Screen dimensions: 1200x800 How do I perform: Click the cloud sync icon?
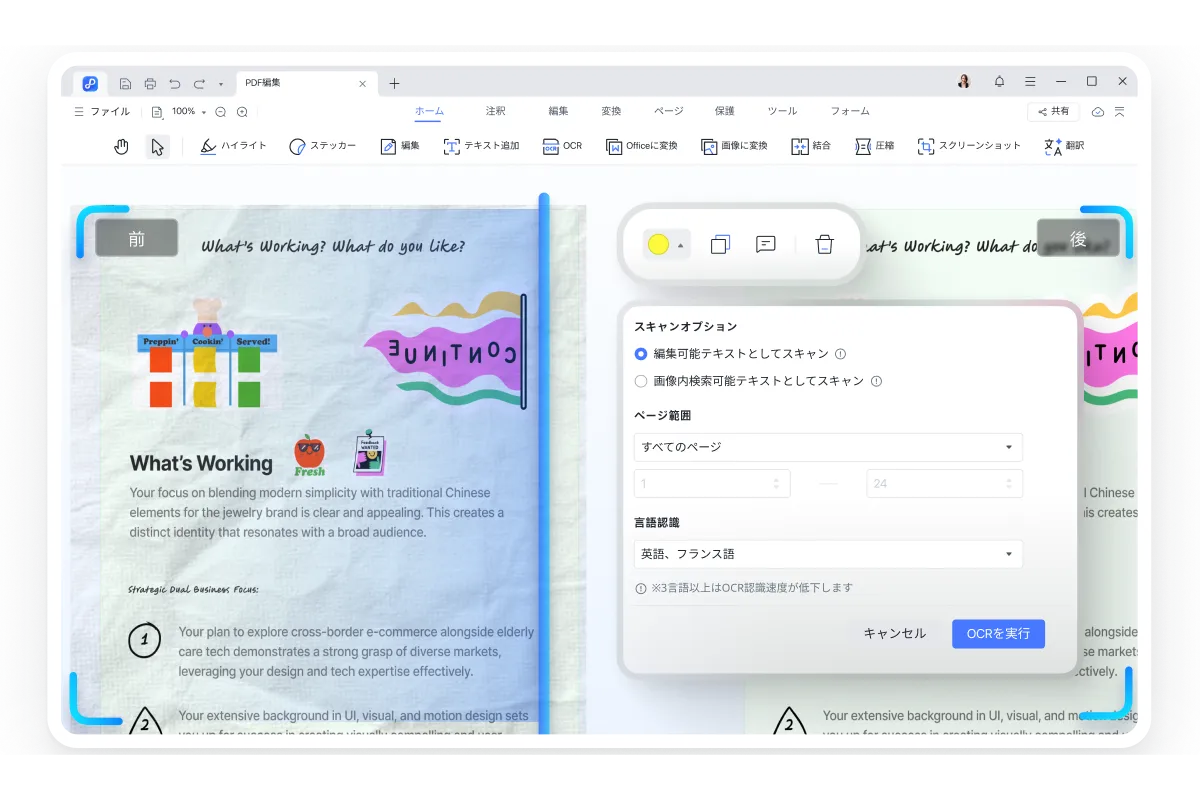pos(1098,112)
